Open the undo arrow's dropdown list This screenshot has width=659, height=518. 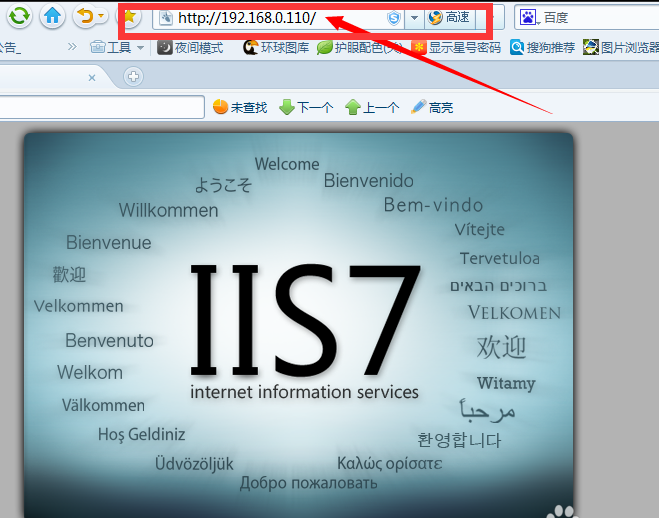pyautogui.click(x=101, y=16)
